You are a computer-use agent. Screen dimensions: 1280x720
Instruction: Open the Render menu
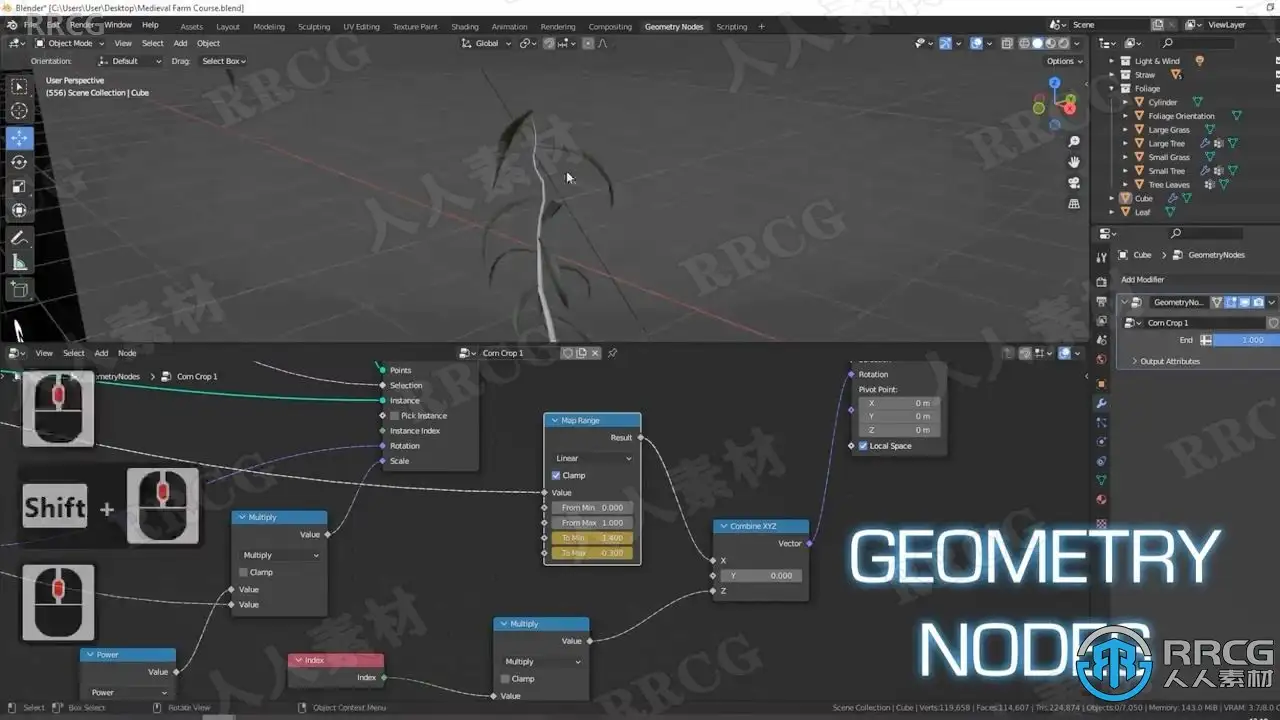point(83,25)
